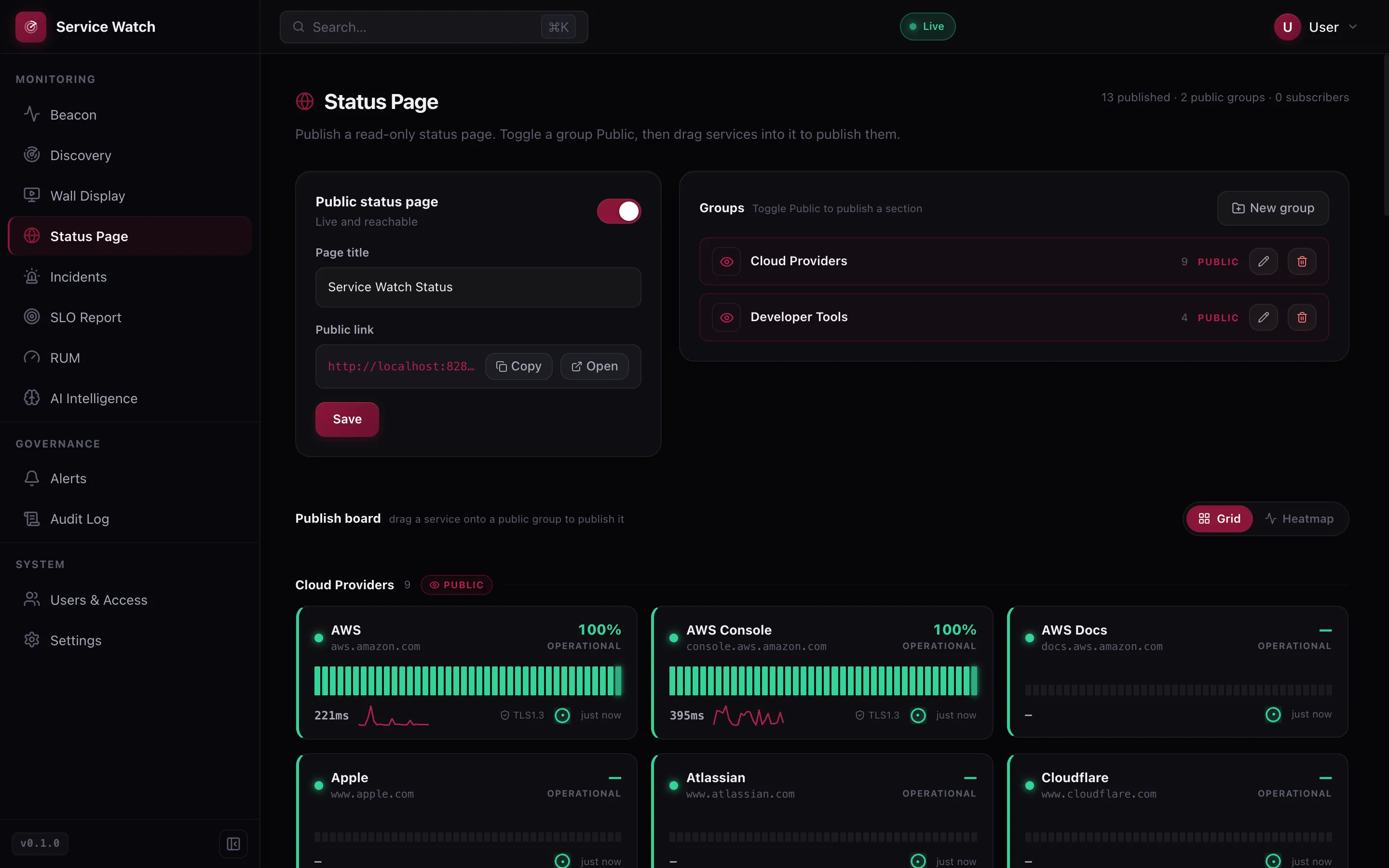The width and height of the screenshot is (1389, 868).
Task: Toggle Cloud Providers visibility eye
Action: 726,261
